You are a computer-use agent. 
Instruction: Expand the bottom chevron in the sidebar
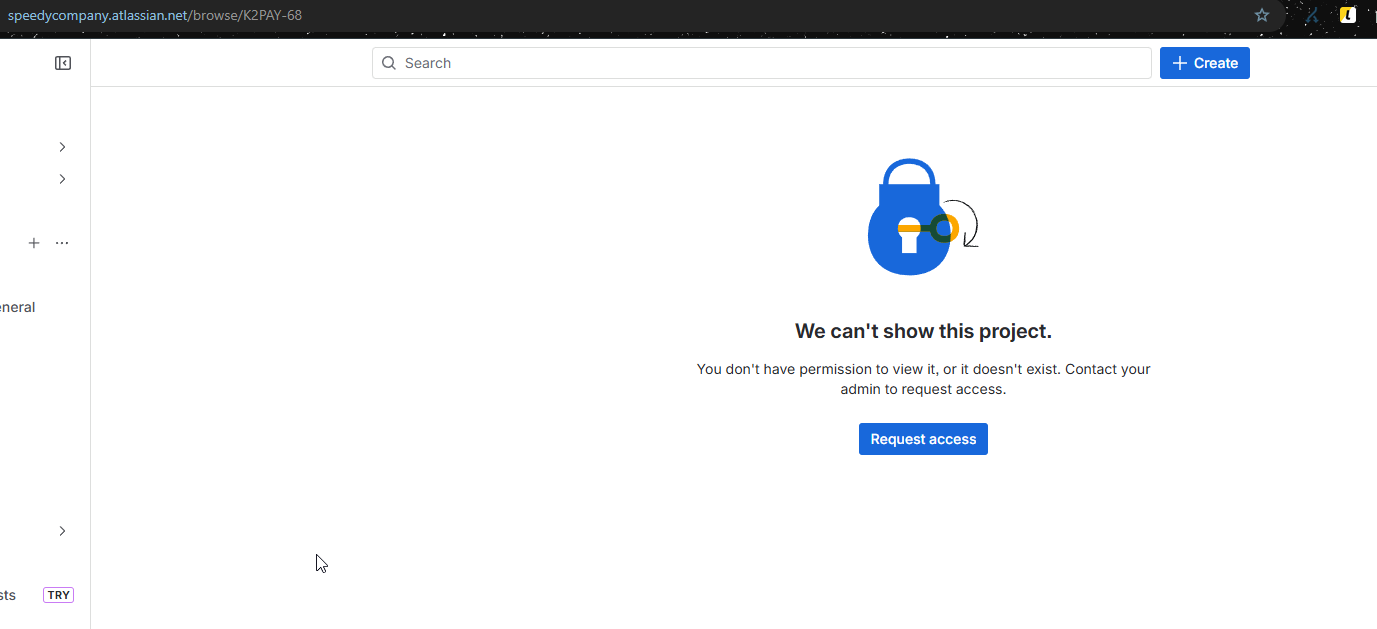pos(62,531)
